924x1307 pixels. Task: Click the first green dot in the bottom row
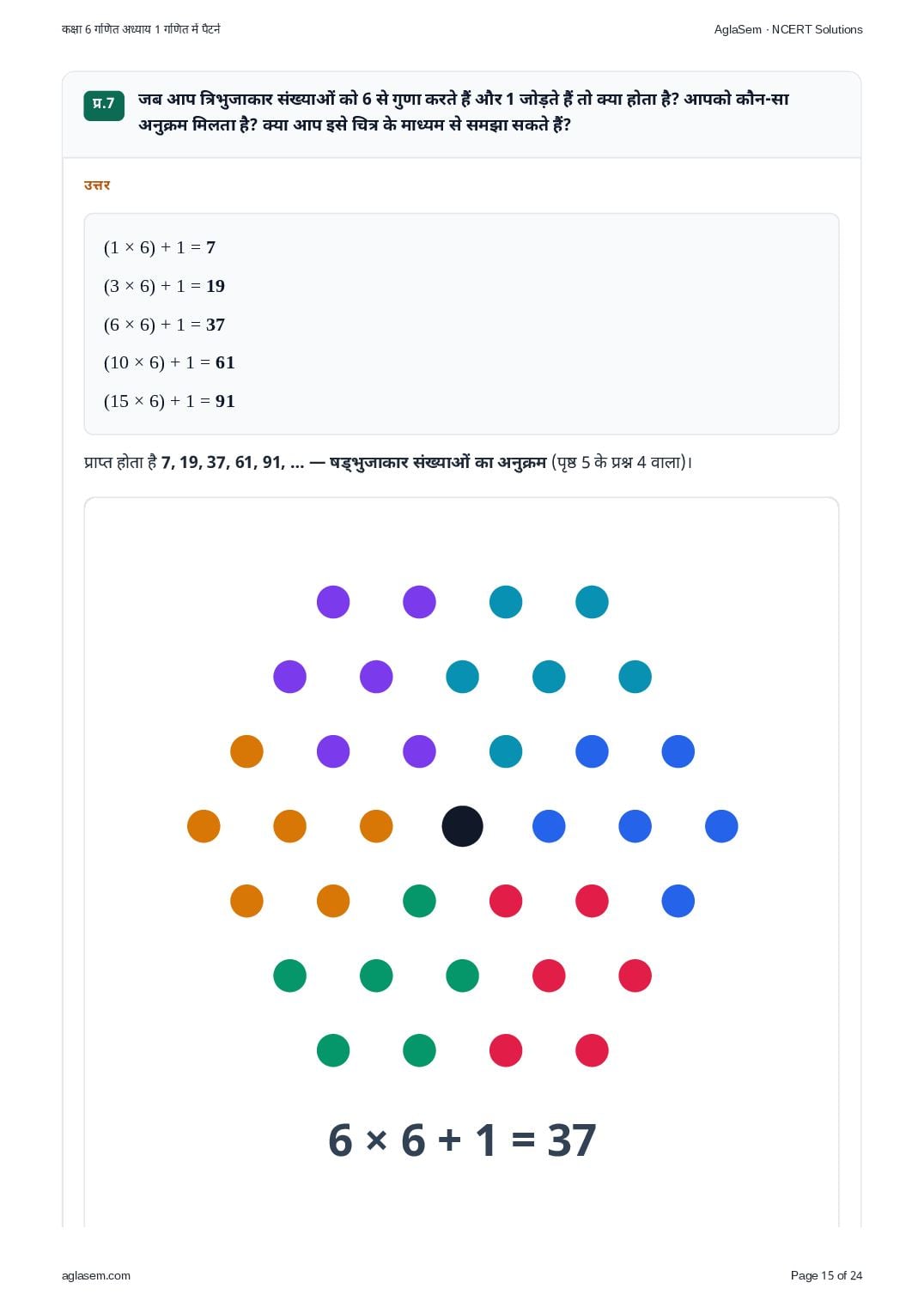(x=333, y=1050)
